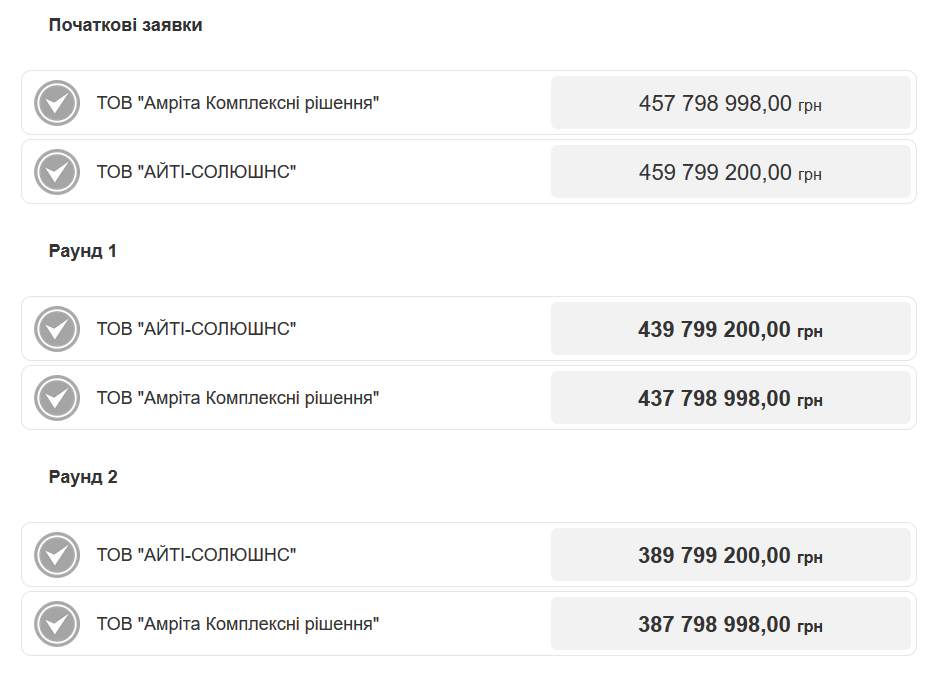Screen dimensions: 934x676
Task: Click the Раунд 2 section heading
Action: point(83,477)
